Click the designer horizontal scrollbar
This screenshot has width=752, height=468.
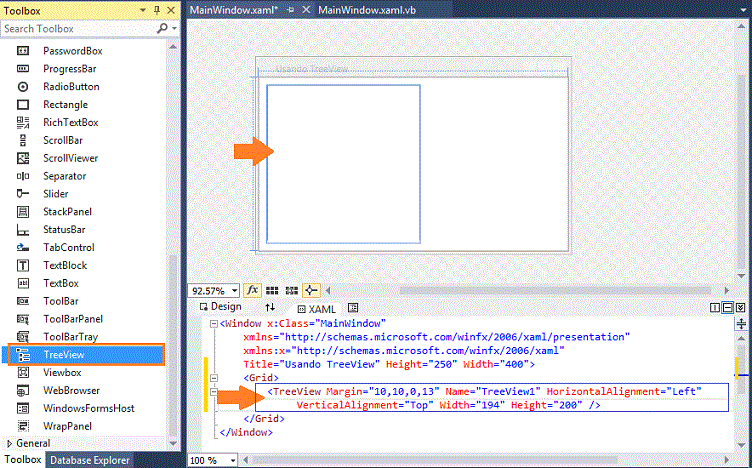tap(555, 290)
